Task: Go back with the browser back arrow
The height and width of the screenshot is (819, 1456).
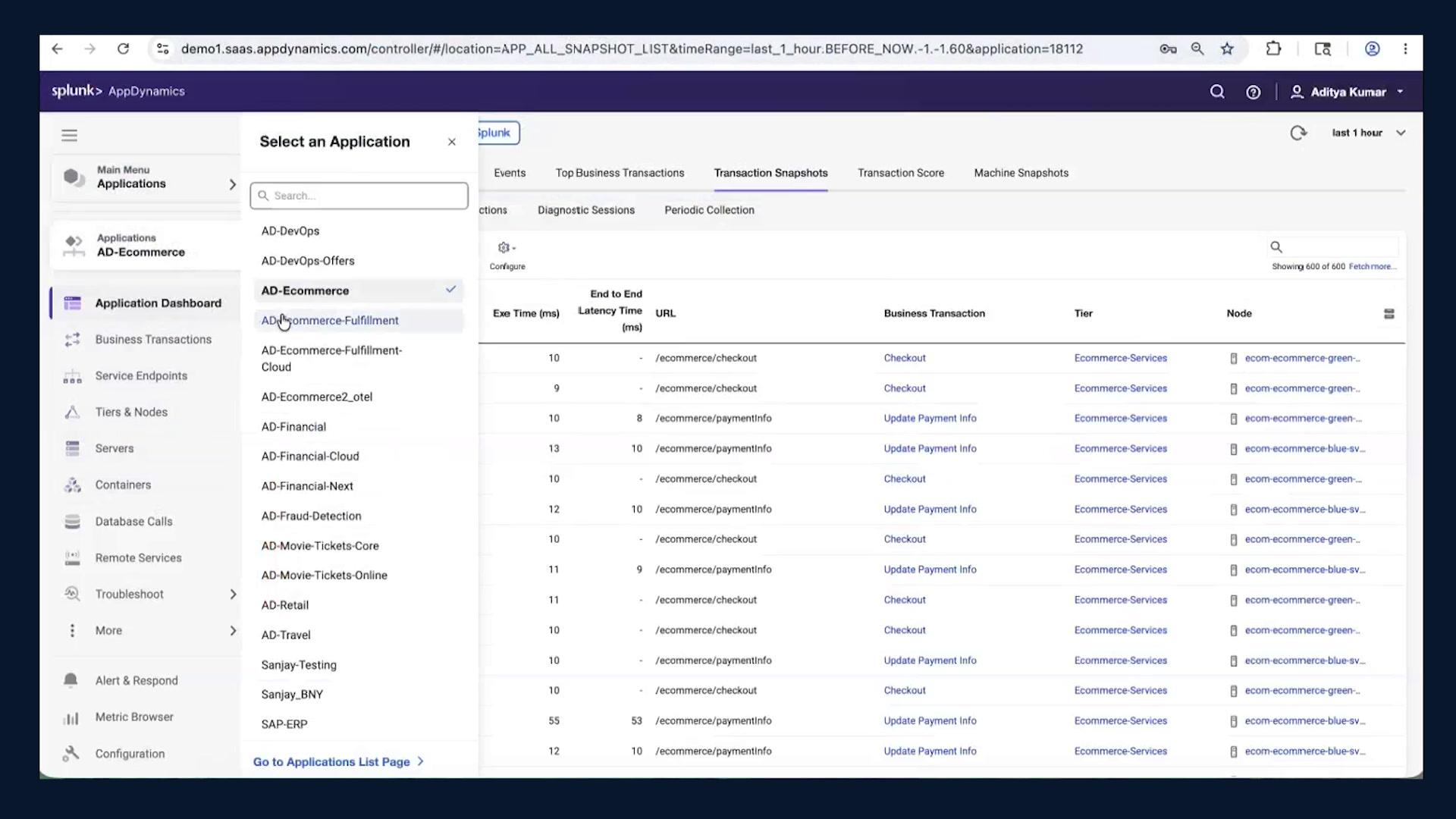Action: point(57,49)
